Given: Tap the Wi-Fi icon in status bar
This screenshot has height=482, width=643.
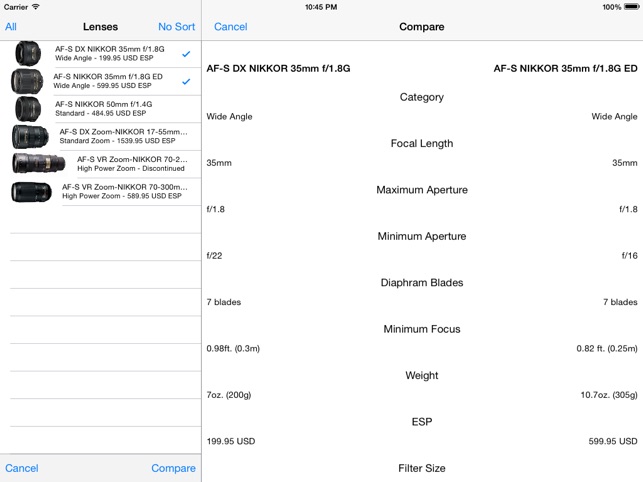Looking at the screenshot, I should point(36,7).
